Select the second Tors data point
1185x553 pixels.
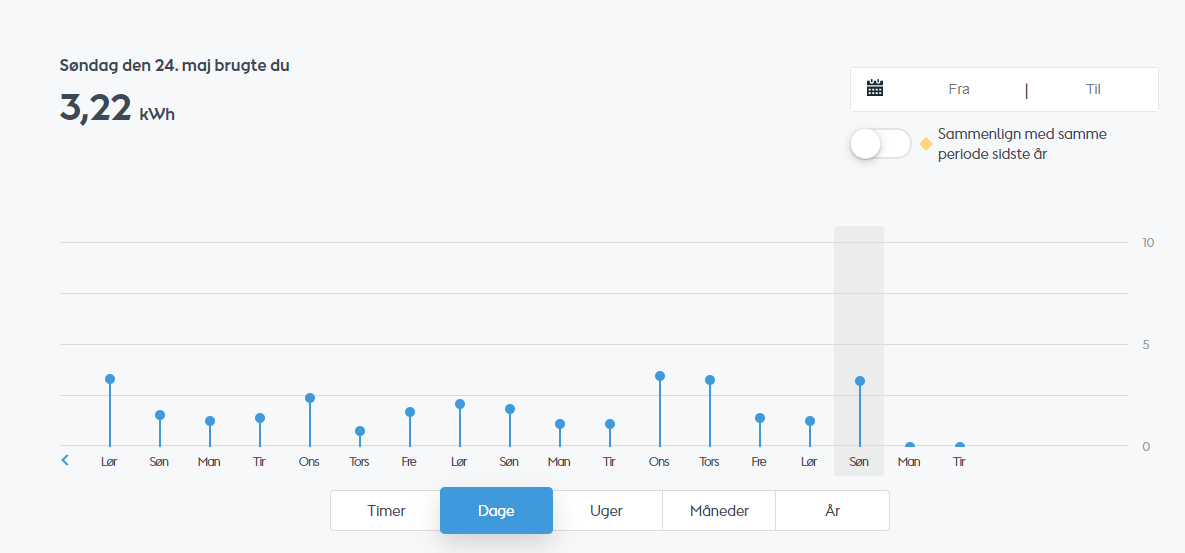(x=710, y=380)
